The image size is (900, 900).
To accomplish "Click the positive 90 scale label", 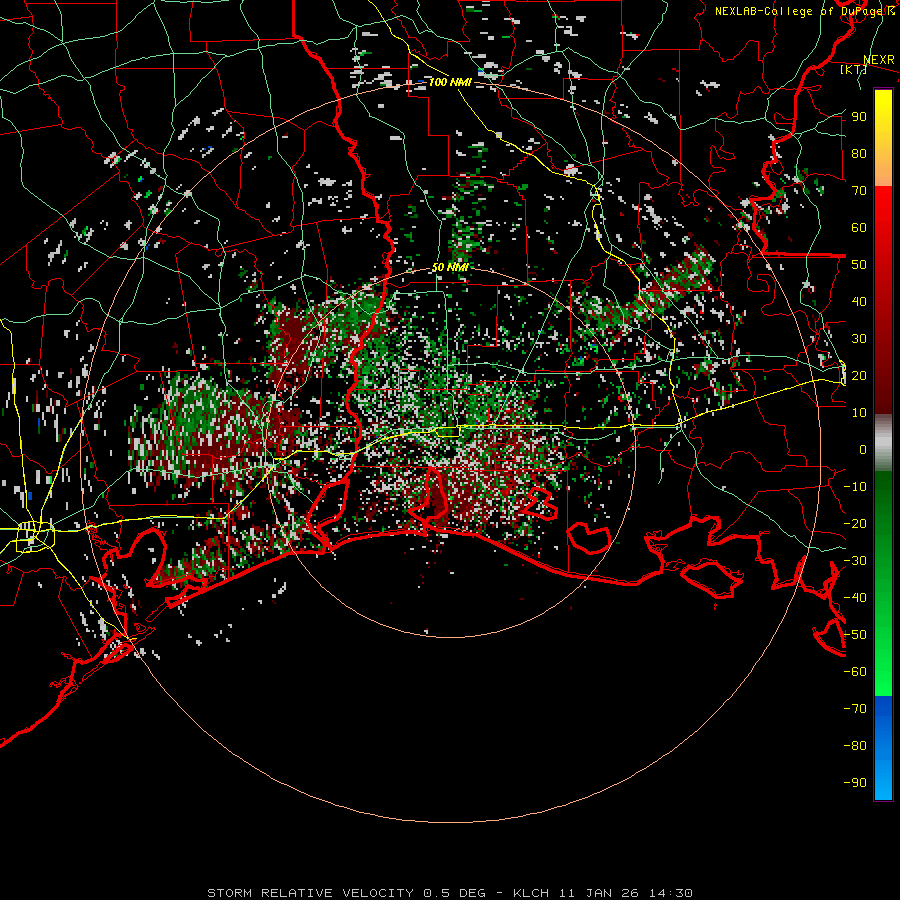I will pyautogui.click(x=859, y=117).
